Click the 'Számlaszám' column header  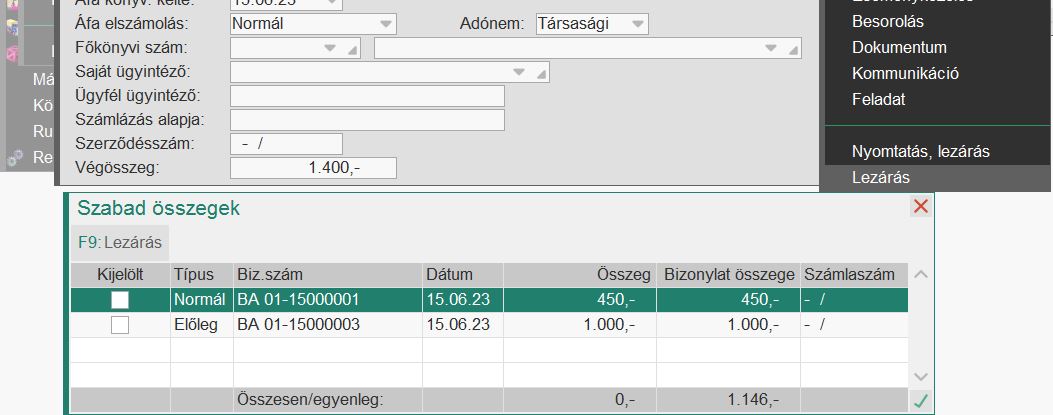coord(854,275)
